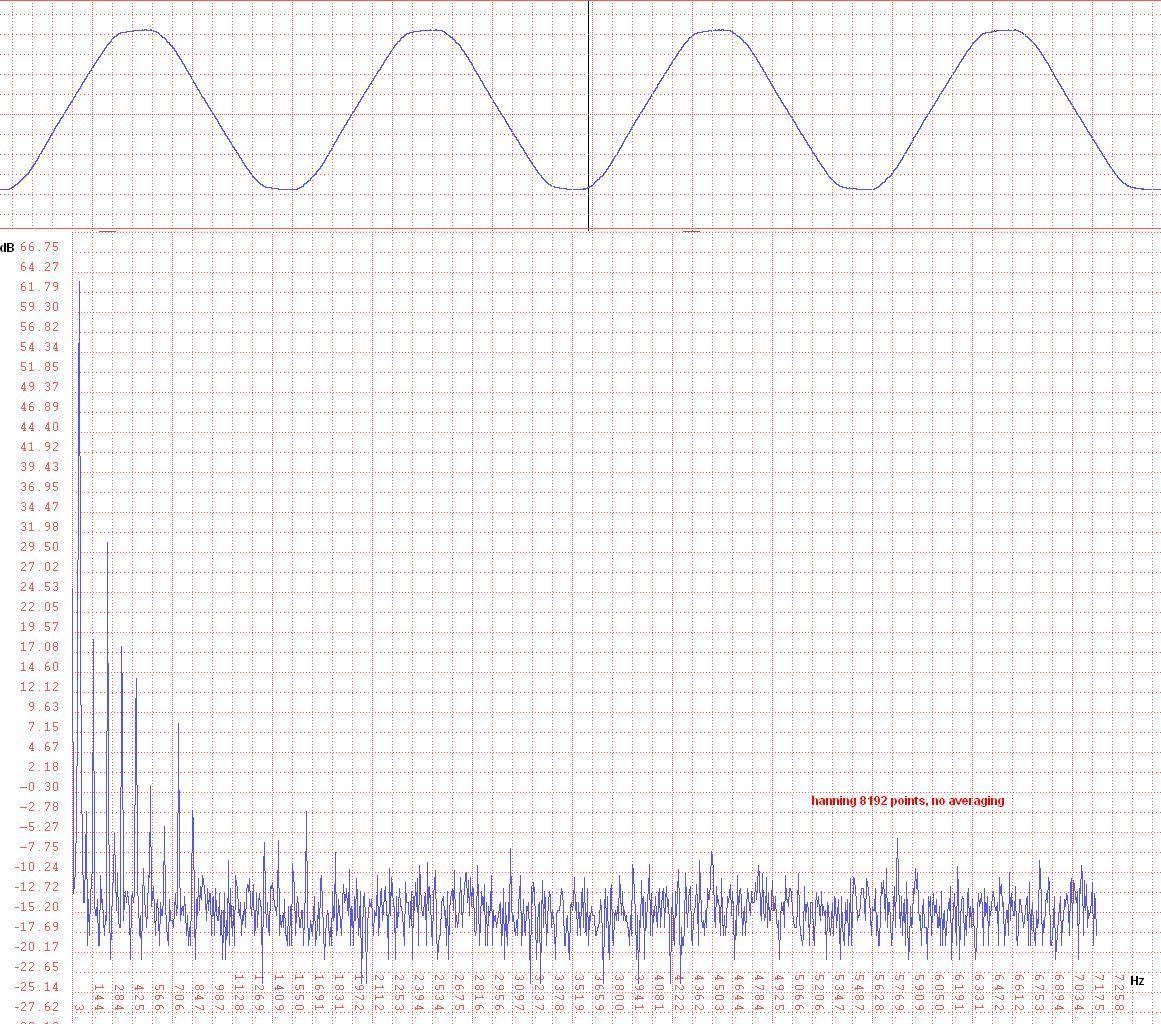Click the -25.14 dB axis value
The image size is (1161, 1024).
pyautogui.click(x=37, y=987)
